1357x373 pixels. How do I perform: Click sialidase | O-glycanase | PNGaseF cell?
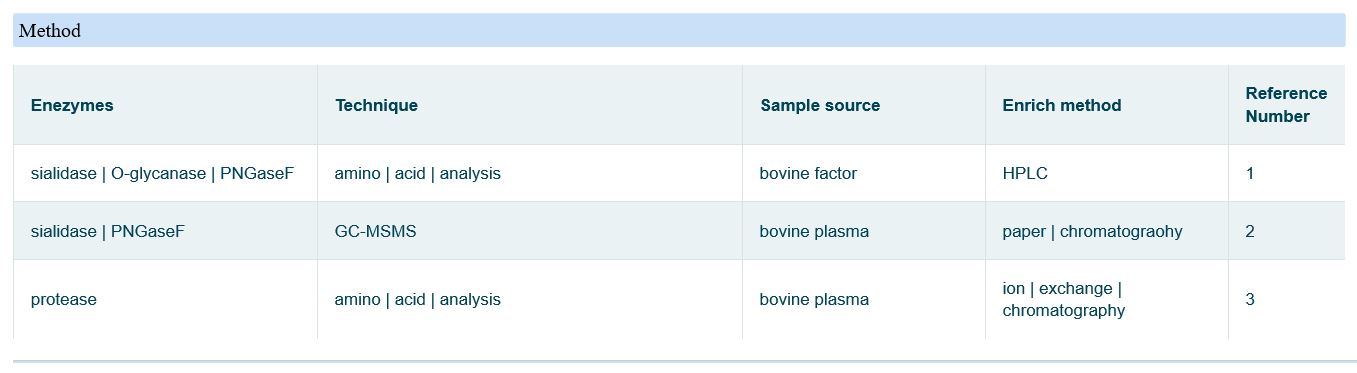162,173
